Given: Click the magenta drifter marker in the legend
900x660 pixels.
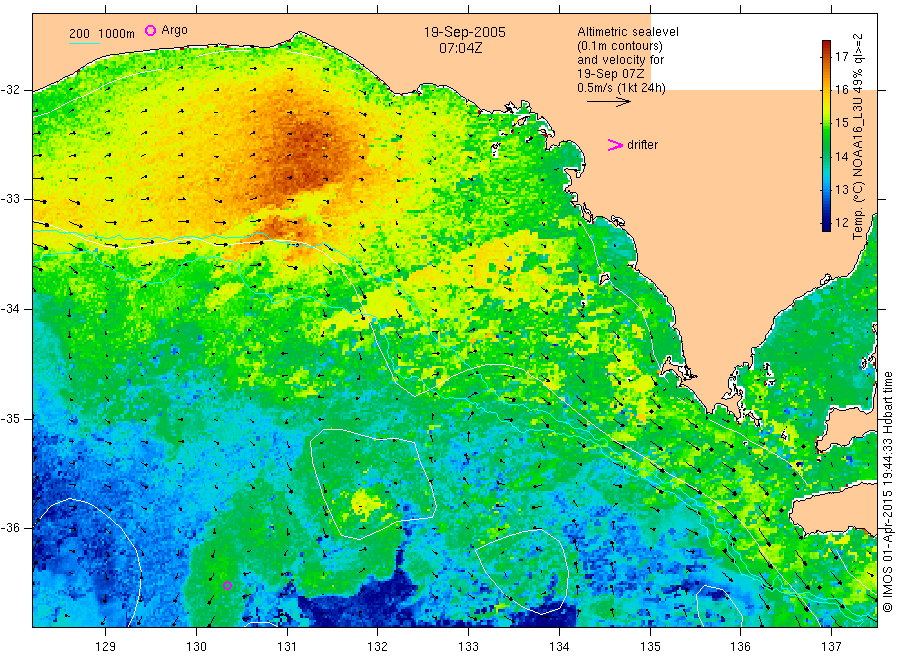Looking at the screenshot, I should [615, 145].
